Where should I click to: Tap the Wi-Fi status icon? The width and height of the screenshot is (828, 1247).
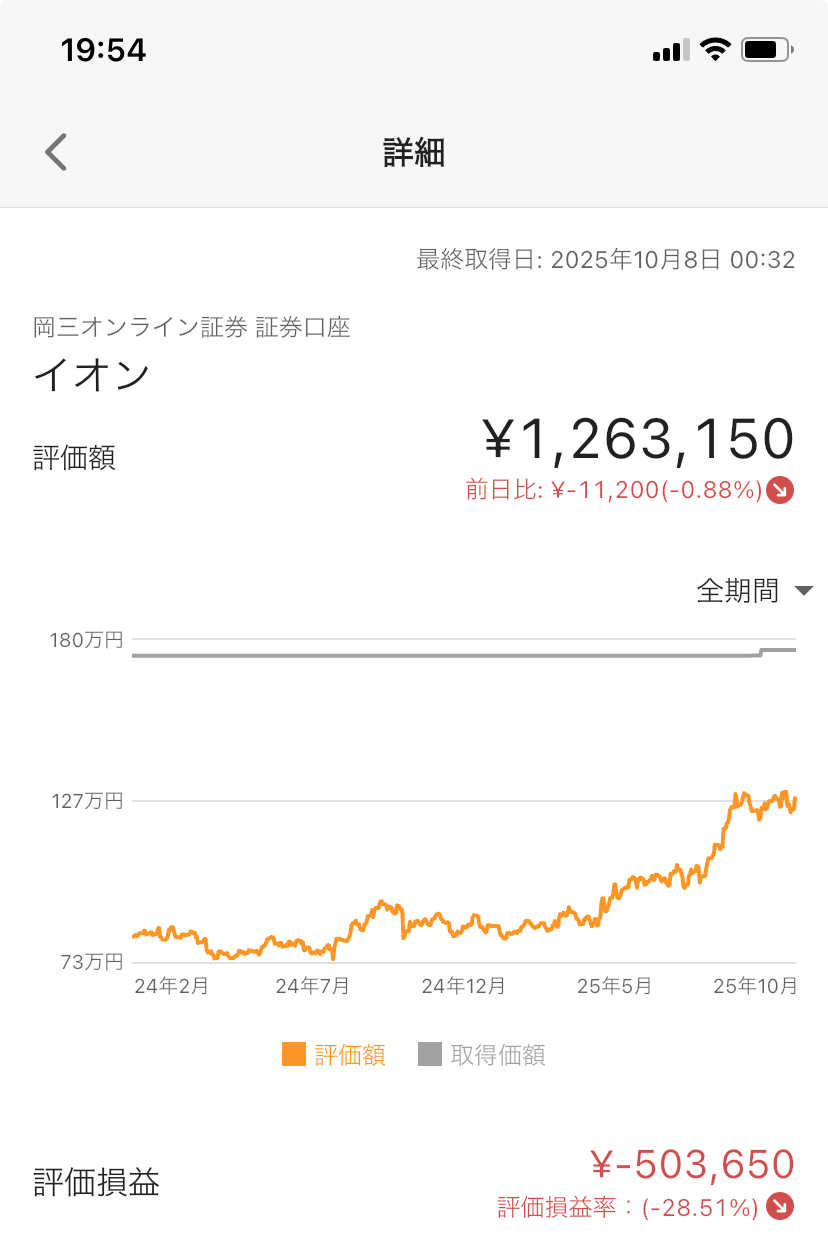[x=715, y=50]
